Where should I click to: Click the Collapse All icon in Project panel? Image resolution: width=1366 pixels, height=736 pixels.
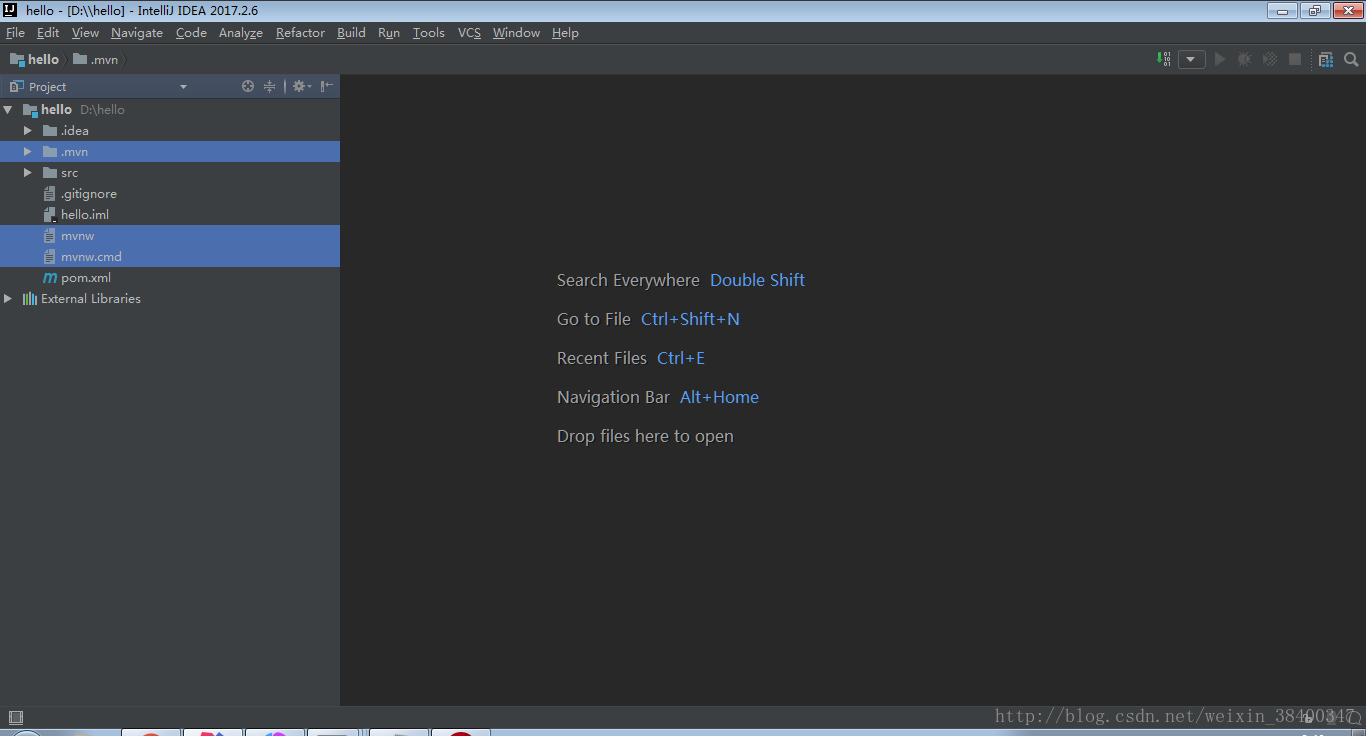click(269, 86)
